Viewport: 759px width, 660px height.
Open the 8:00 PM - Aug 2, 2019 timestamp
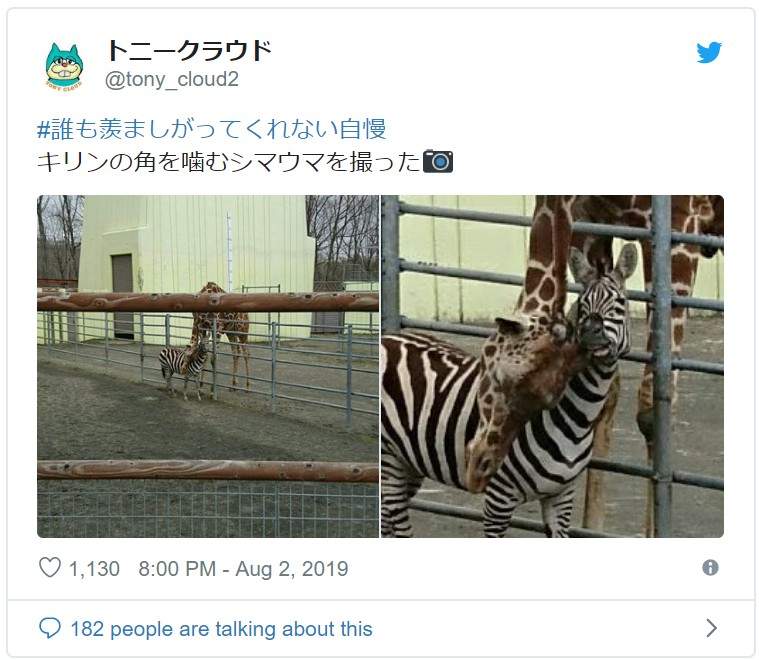(x=243, y=569)
